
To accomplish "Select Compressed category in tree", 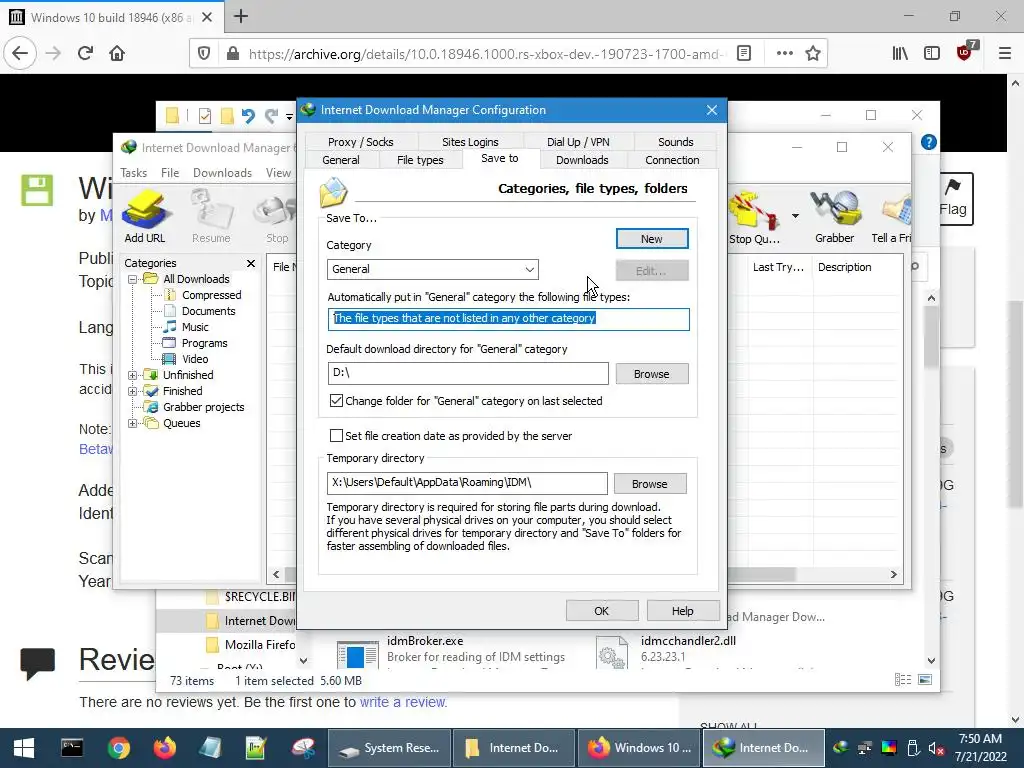I will click(211, 295).
